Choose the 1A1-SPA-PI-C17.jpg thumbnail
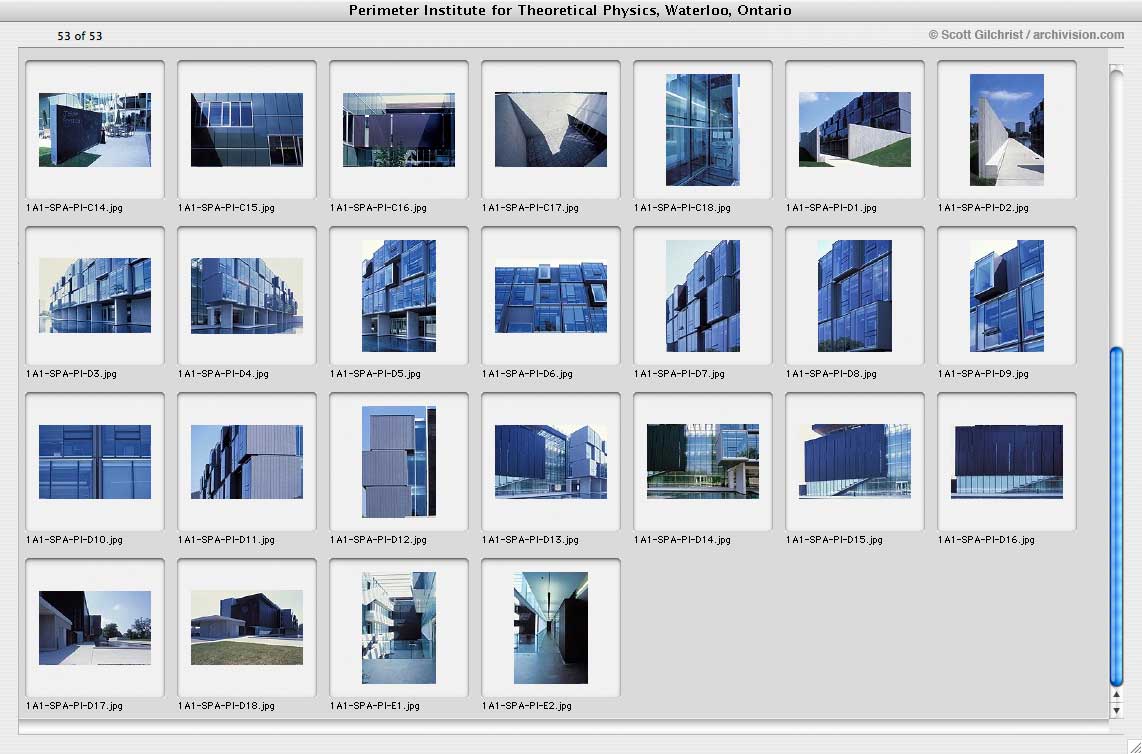 551,130
